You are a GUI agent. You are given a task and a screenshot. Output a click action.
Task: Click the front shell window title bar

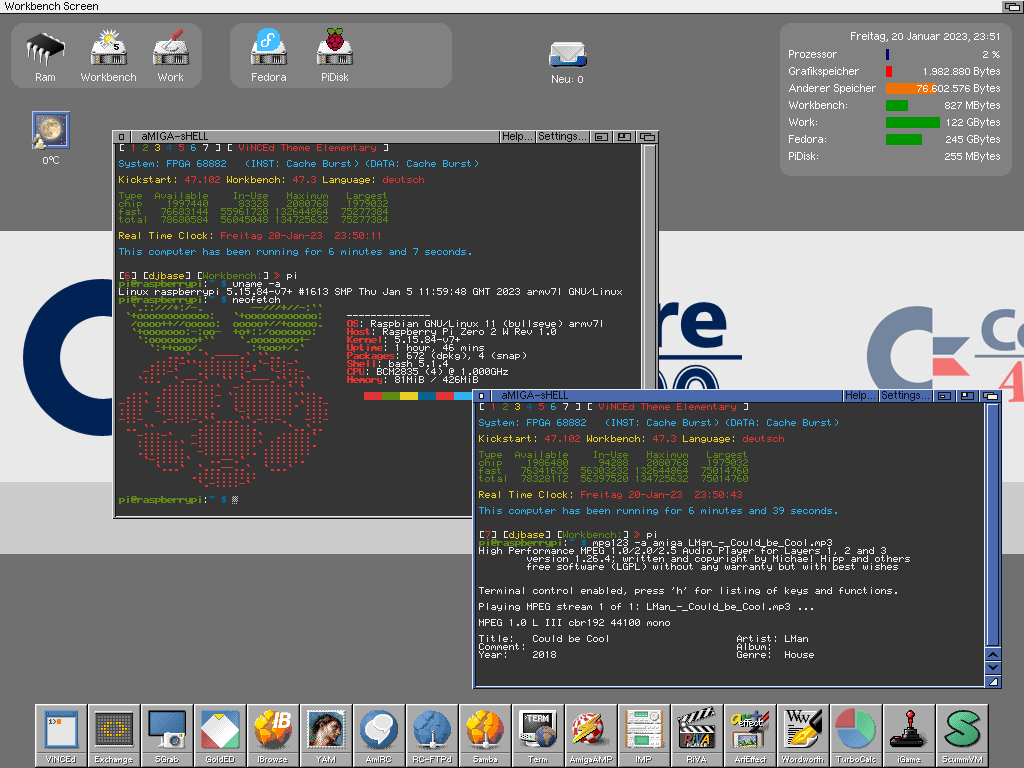(665, 395)
